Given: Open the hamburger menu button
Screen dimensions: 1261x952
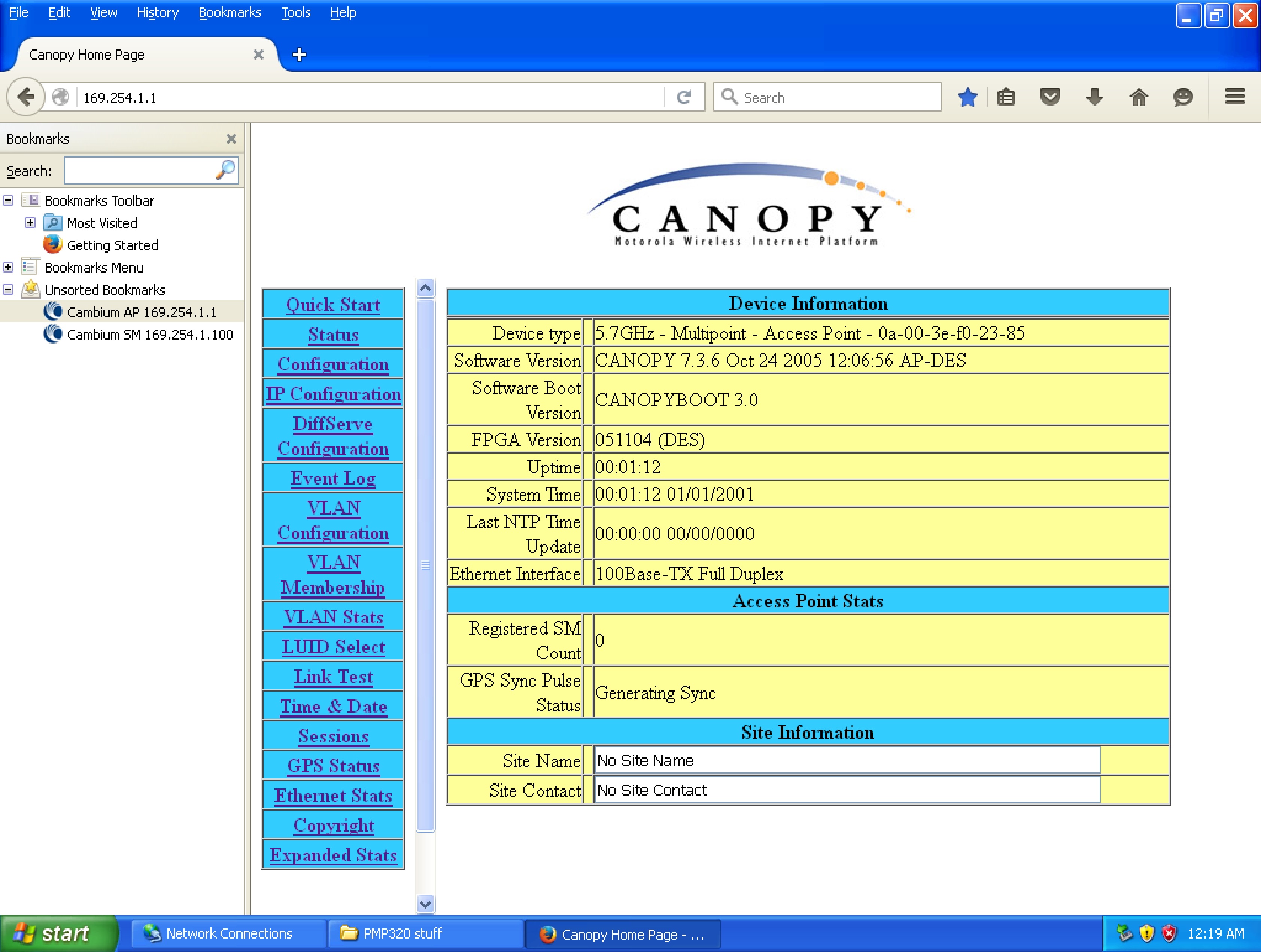Looking at the screenshot, I should pos(1235,96).
